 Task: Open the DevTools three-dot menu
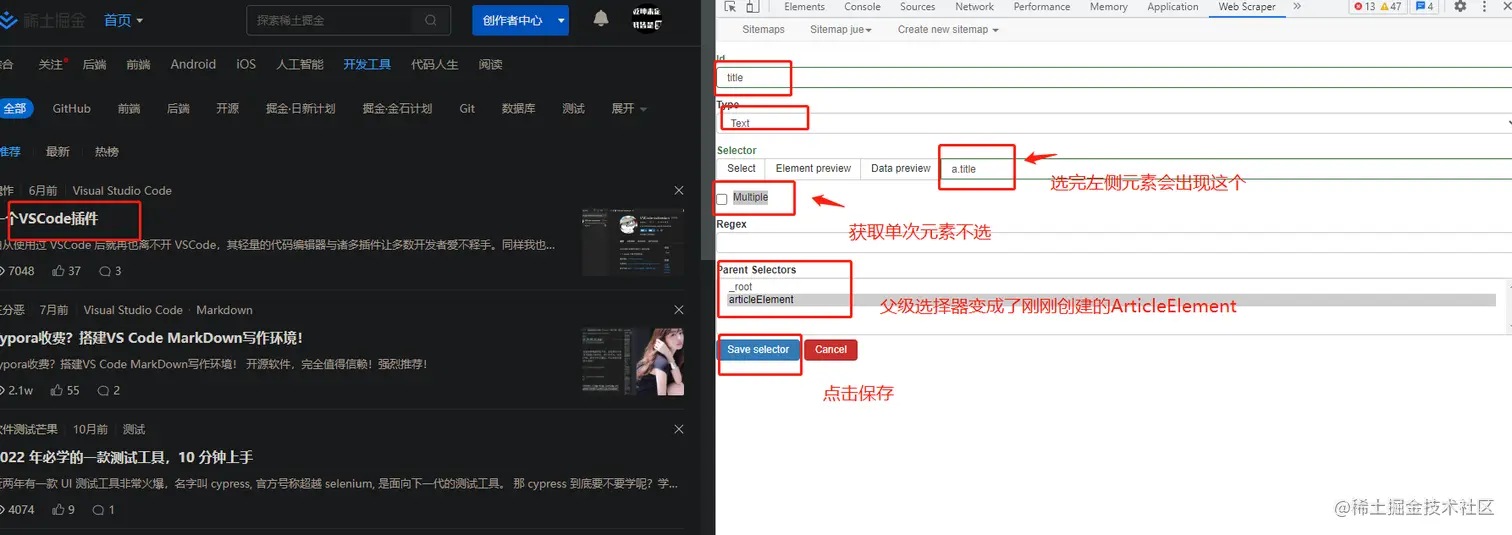coord(1483,7)
